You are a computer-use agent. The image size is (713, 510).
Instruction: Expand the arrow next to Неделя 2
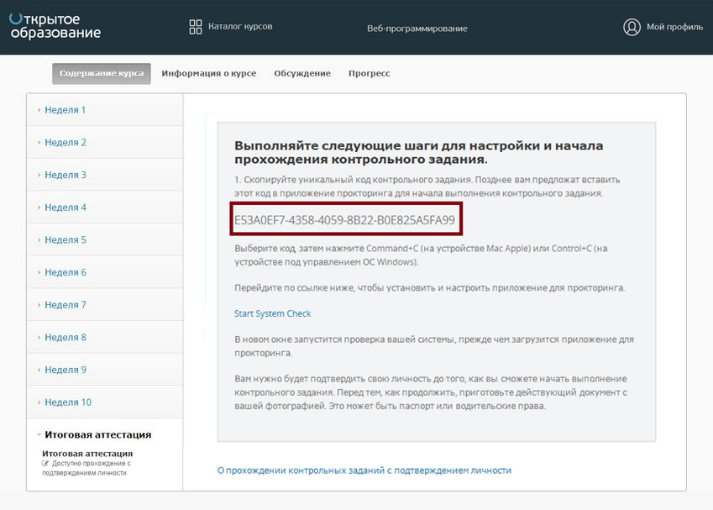pyautogui.click(x=39, y=142)
